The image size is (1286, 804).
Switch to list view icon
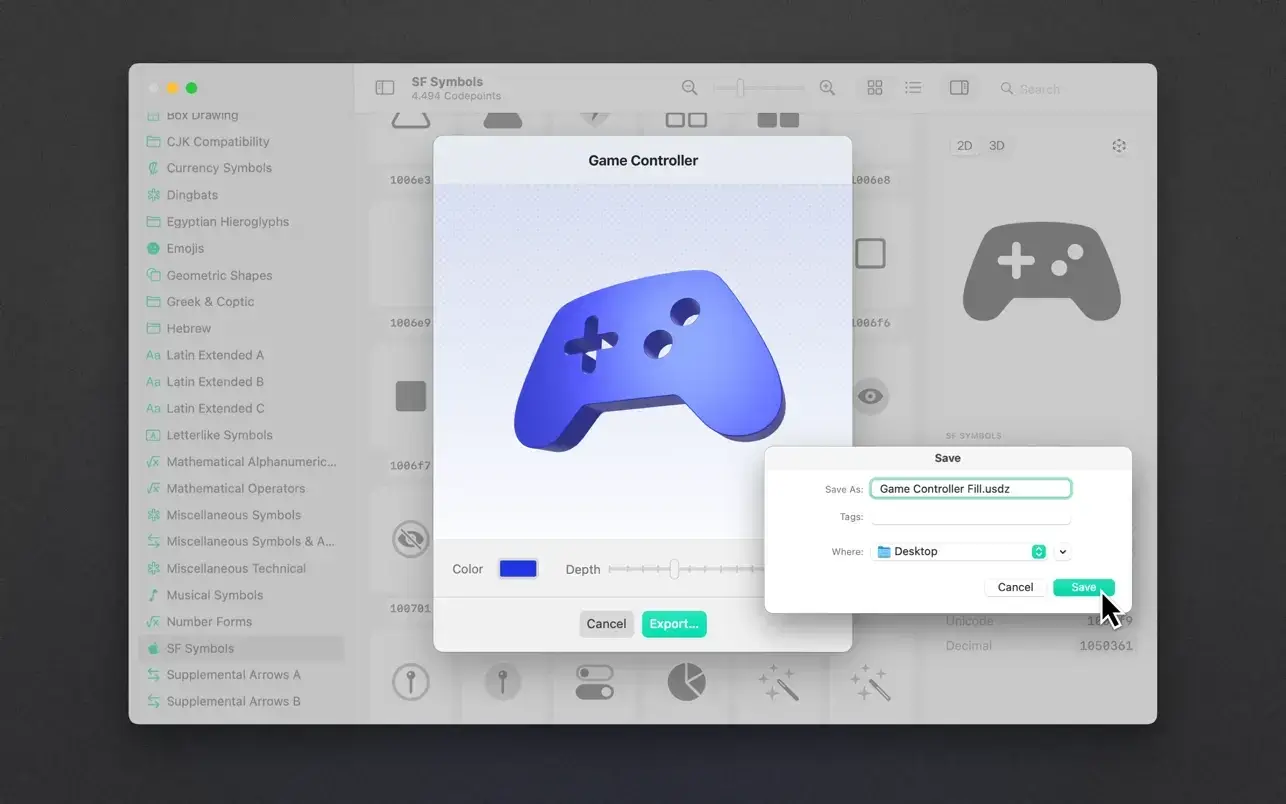pos(913,88)
